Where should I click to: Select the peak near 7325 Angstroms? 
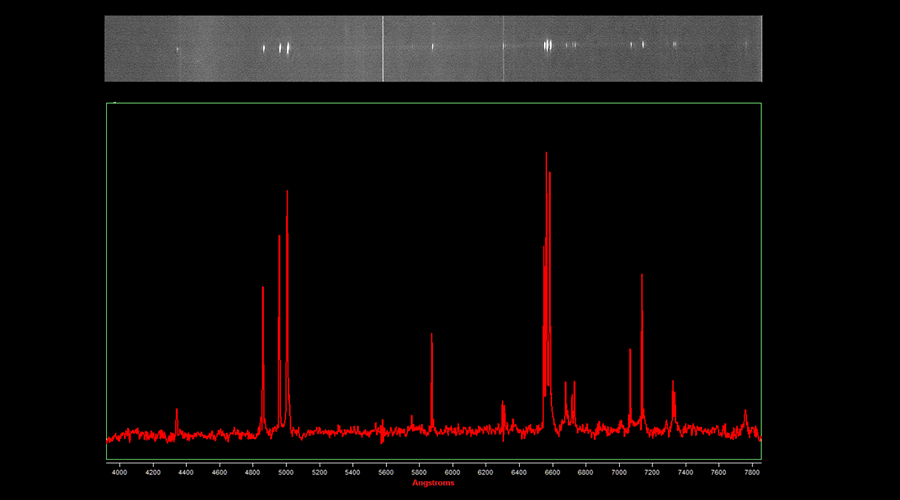pos(673,384)
